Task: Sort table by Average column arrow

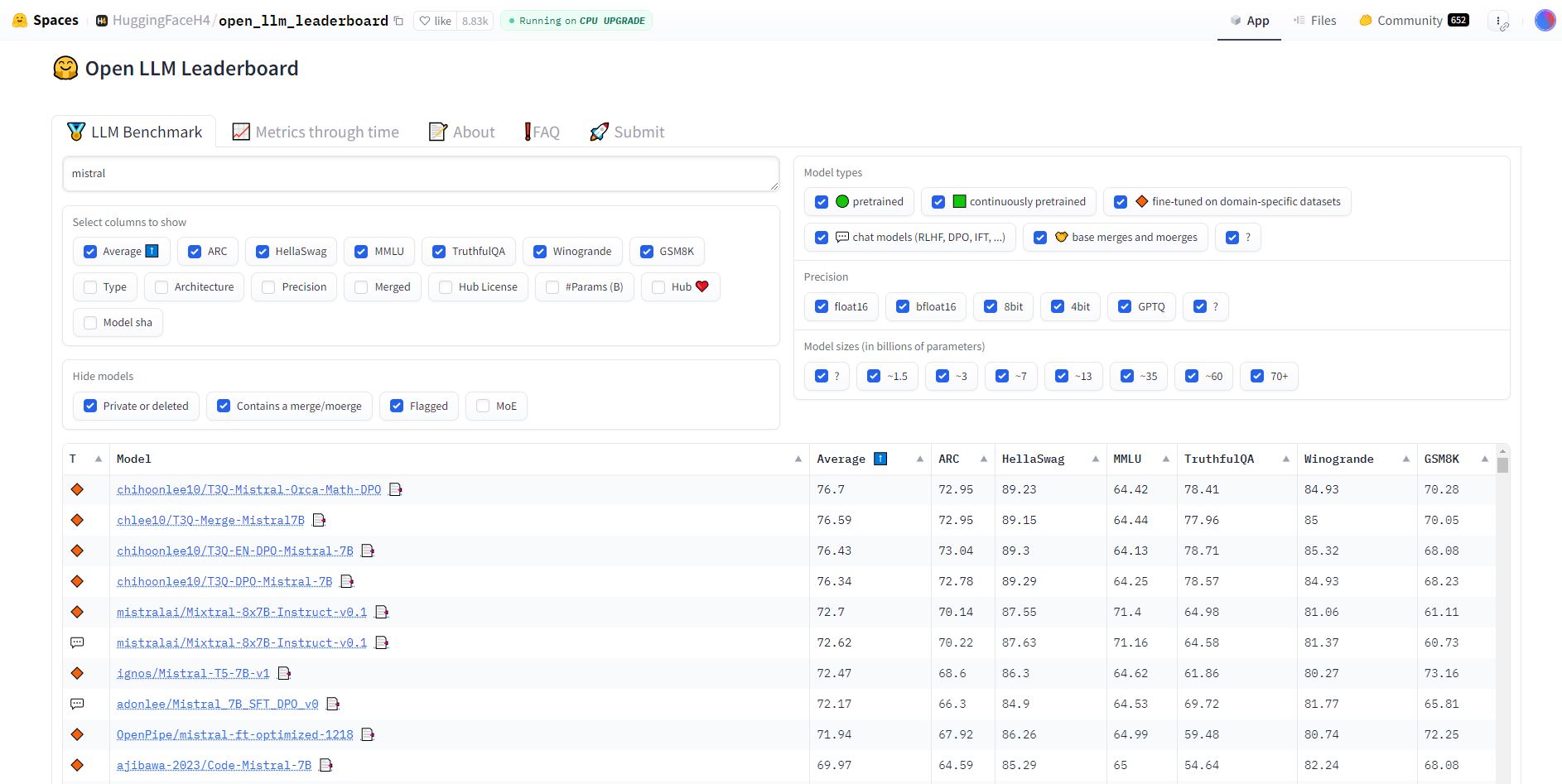Action: [x=919, y=459]
